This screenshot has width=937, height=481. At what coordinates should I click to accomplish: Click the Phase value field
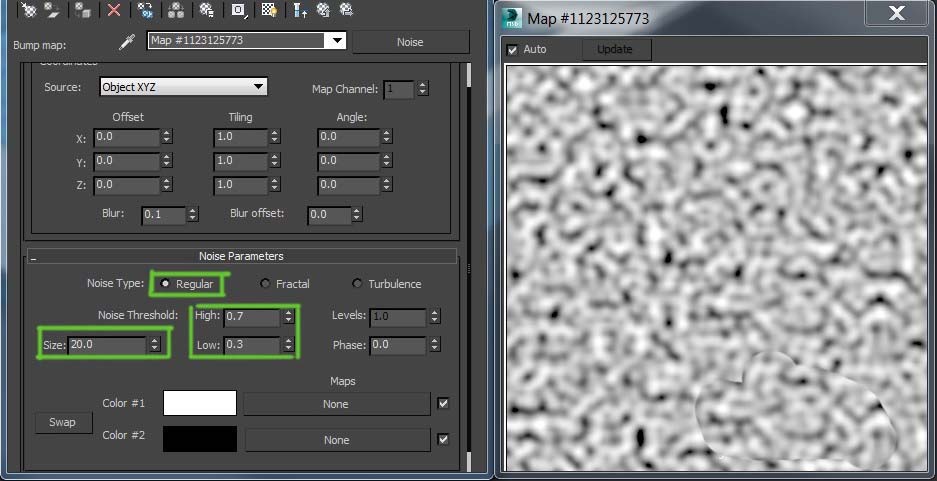(x=398, y=345)
